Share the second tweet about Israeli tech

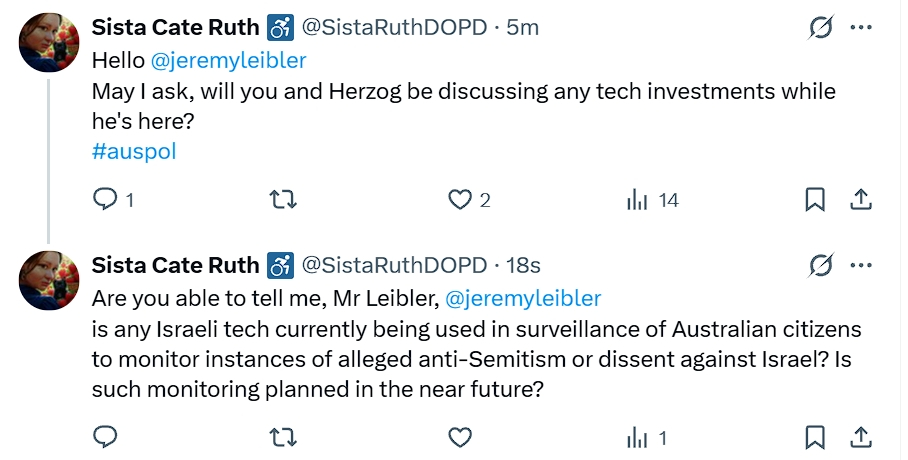click(x=860, y=437)
